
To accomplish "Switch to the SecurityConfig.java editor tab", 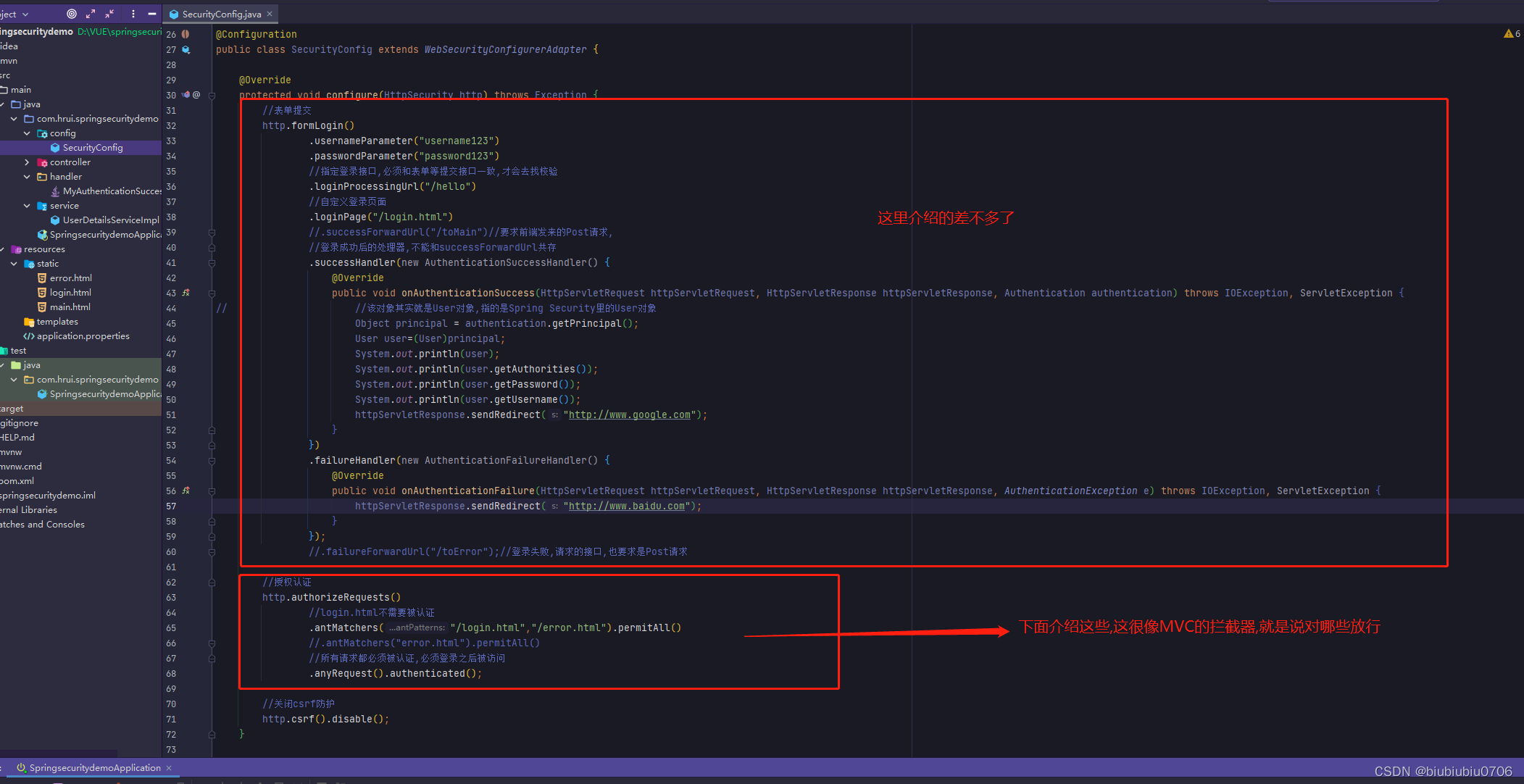I will tap(220, 14).
